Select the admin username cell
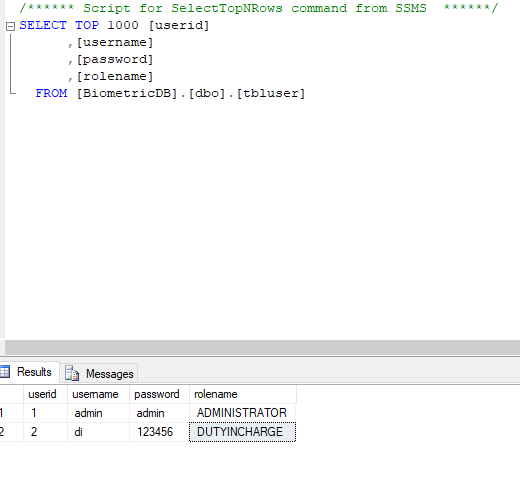This screenshot has width=520, height=494. pos(99,413)
